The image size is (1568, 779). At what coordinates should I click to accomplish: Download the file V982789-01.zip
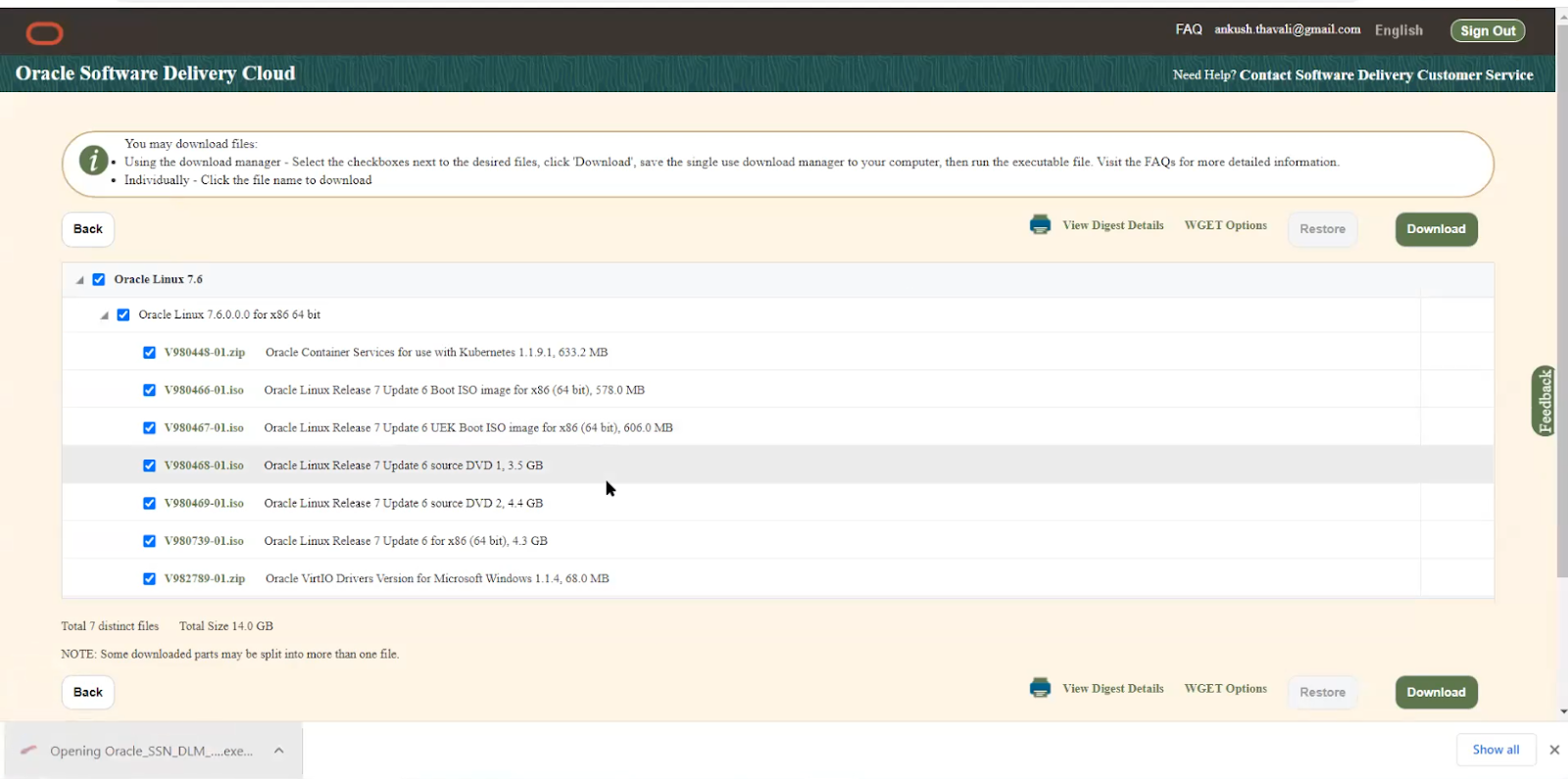tap(205, 579)
